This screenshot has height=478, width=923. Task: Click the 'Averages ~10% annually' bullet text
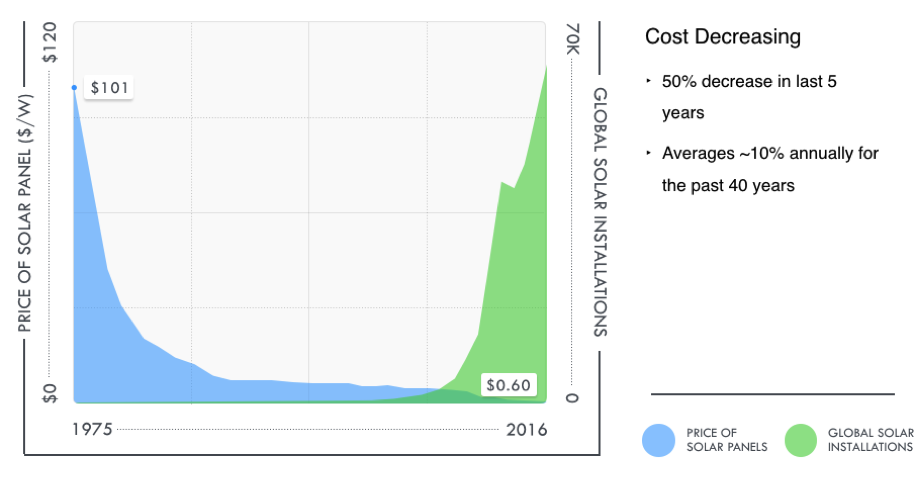pos(770,169)
